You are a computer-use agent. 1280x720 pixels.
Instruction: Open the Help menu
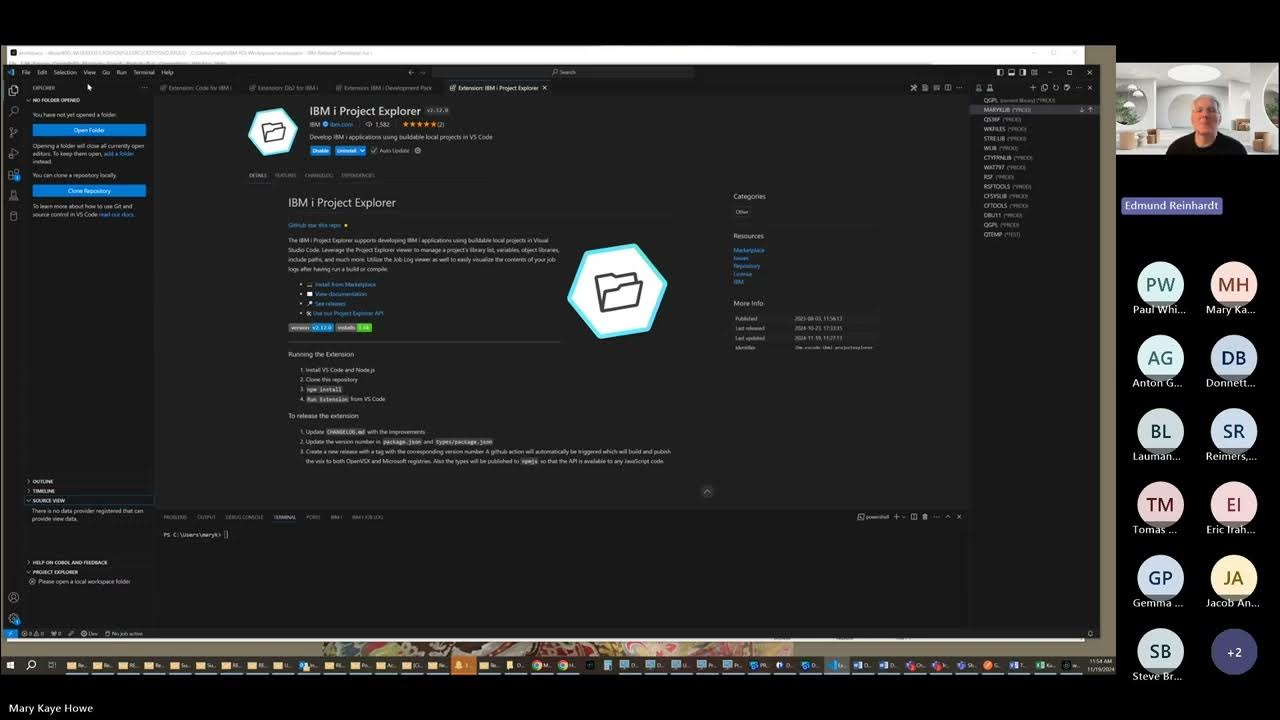(x=167, y=72)
